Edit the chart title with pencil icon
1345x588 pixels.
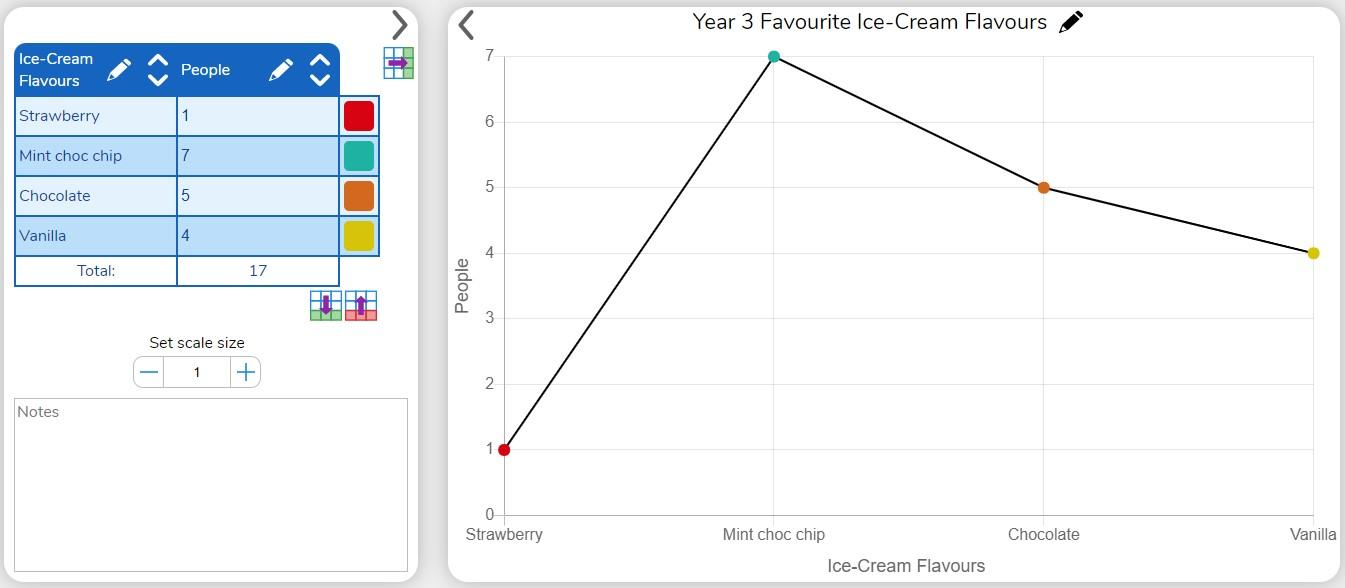1070,23
